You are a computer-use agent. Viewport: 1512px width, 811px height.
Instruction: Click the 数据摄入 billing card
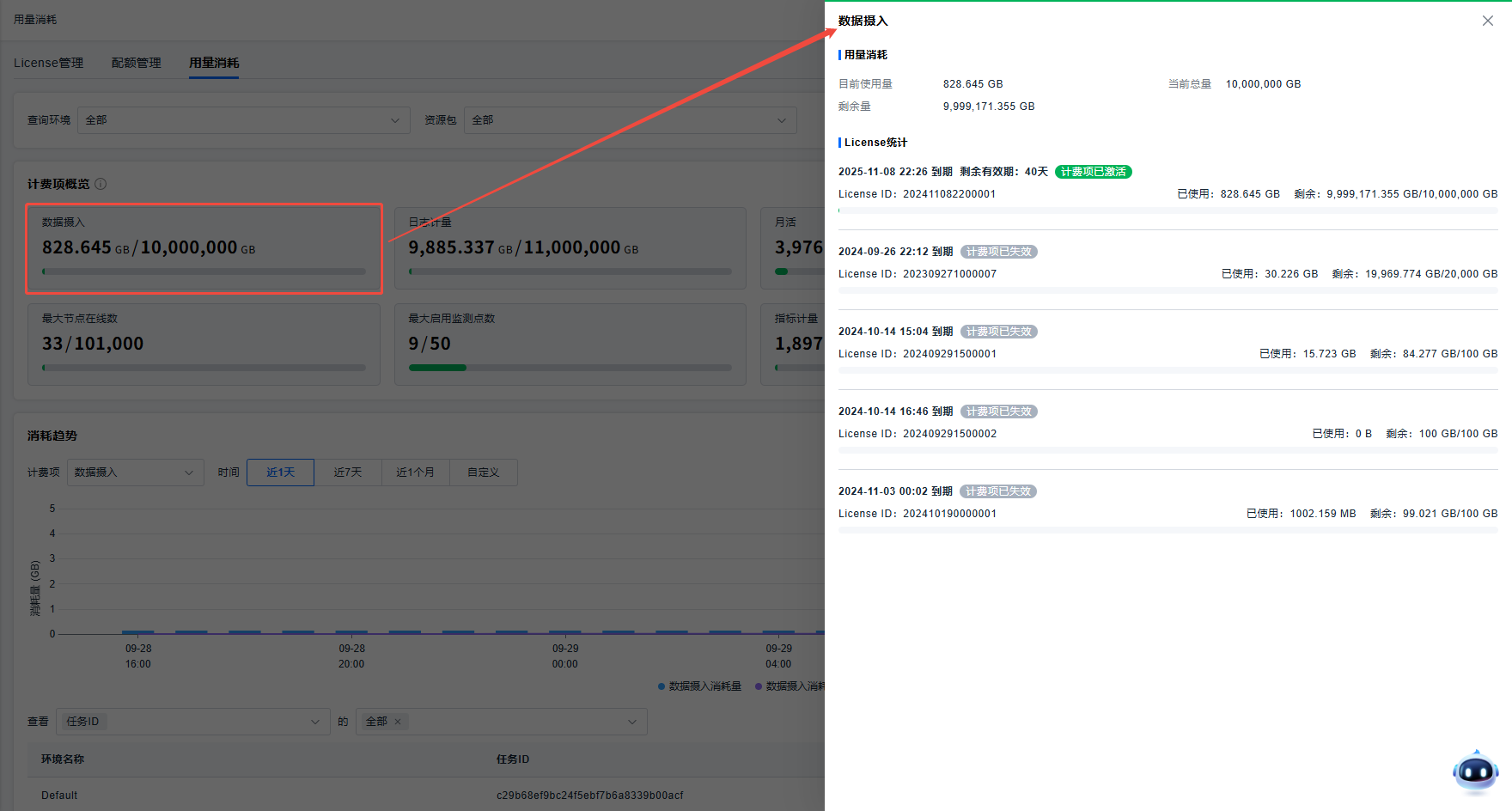[x=204, y=248]
